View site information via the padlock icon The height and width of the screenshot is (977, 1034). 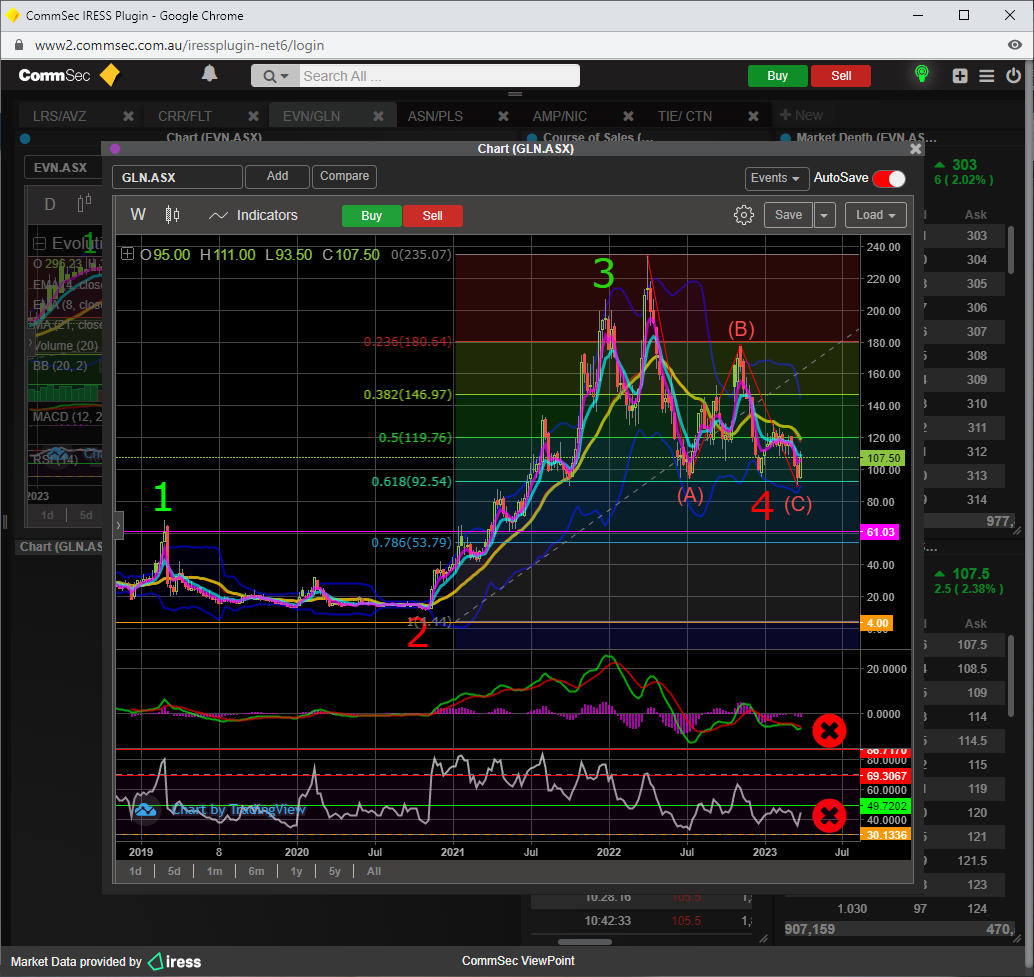(19, 45)
